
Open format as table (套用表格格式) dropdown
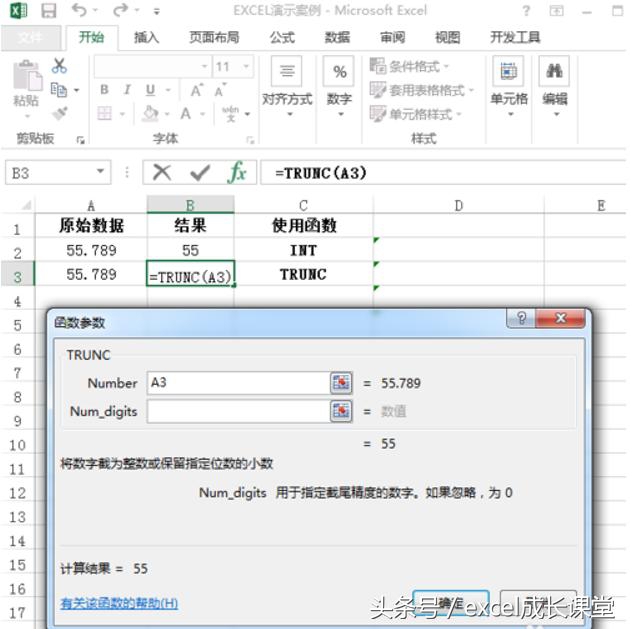pos(422,90)
